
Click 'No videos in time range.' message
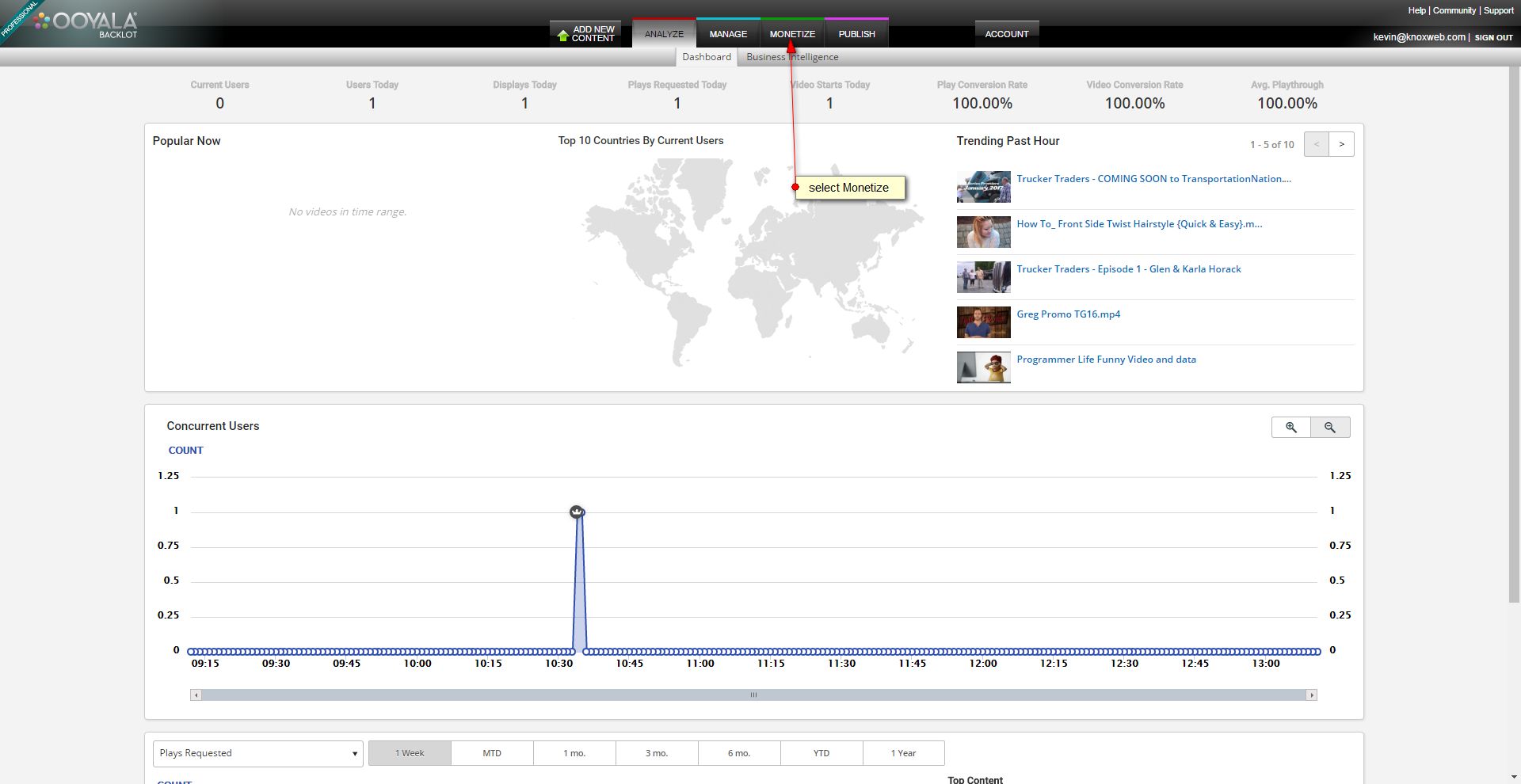[348, 212]
